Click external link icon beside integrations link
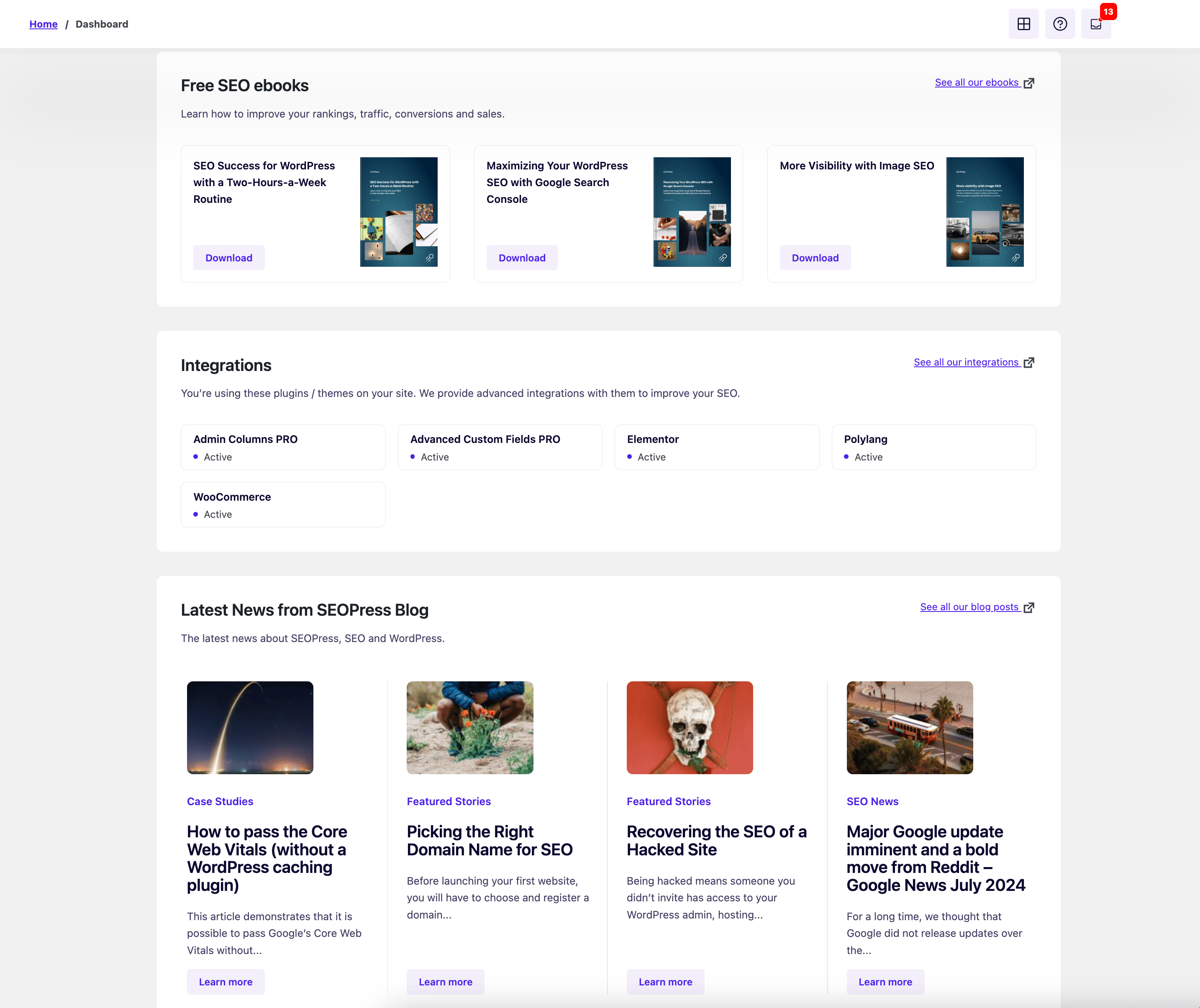Image resolution: width=1200 pixels, height=1008 pixels. (1029, 362)
